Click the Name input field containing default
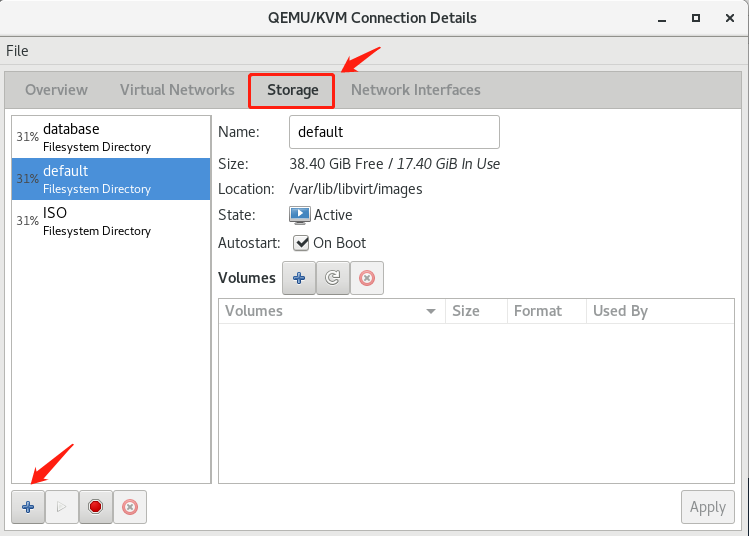Screen dimensions: 749x536 point(394,132)
